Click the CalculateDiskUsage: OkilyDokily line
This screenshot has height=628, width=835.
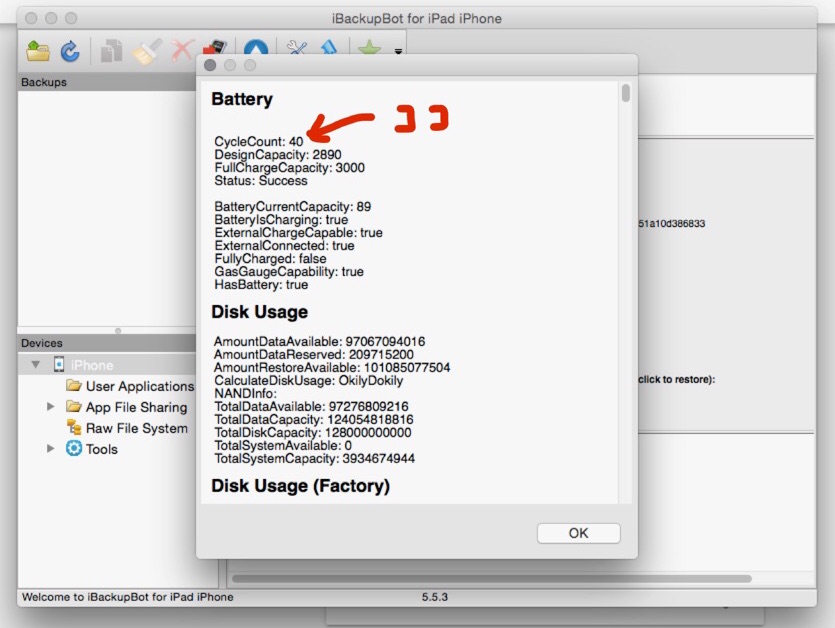[309, 380]
